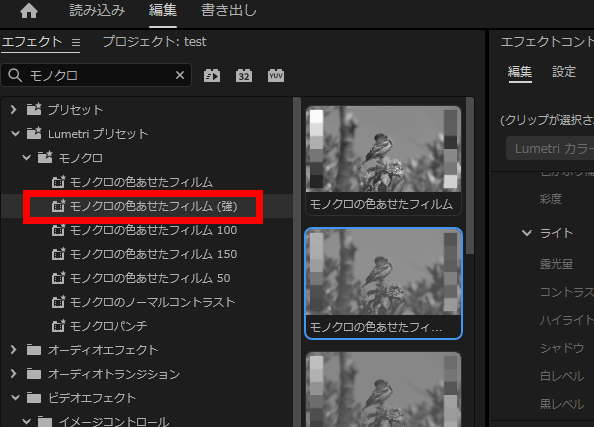Click preset icon beside フィルム 100
594x427 pixels.
click(x=58, y=230)
